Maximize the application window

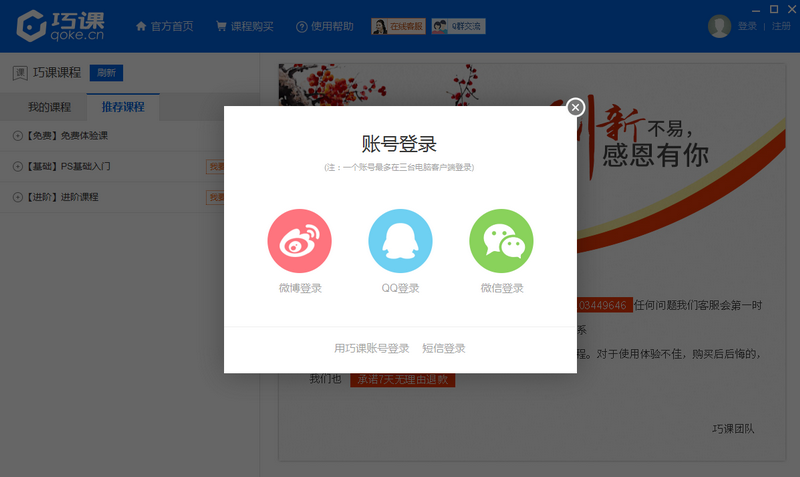[774, 9]
